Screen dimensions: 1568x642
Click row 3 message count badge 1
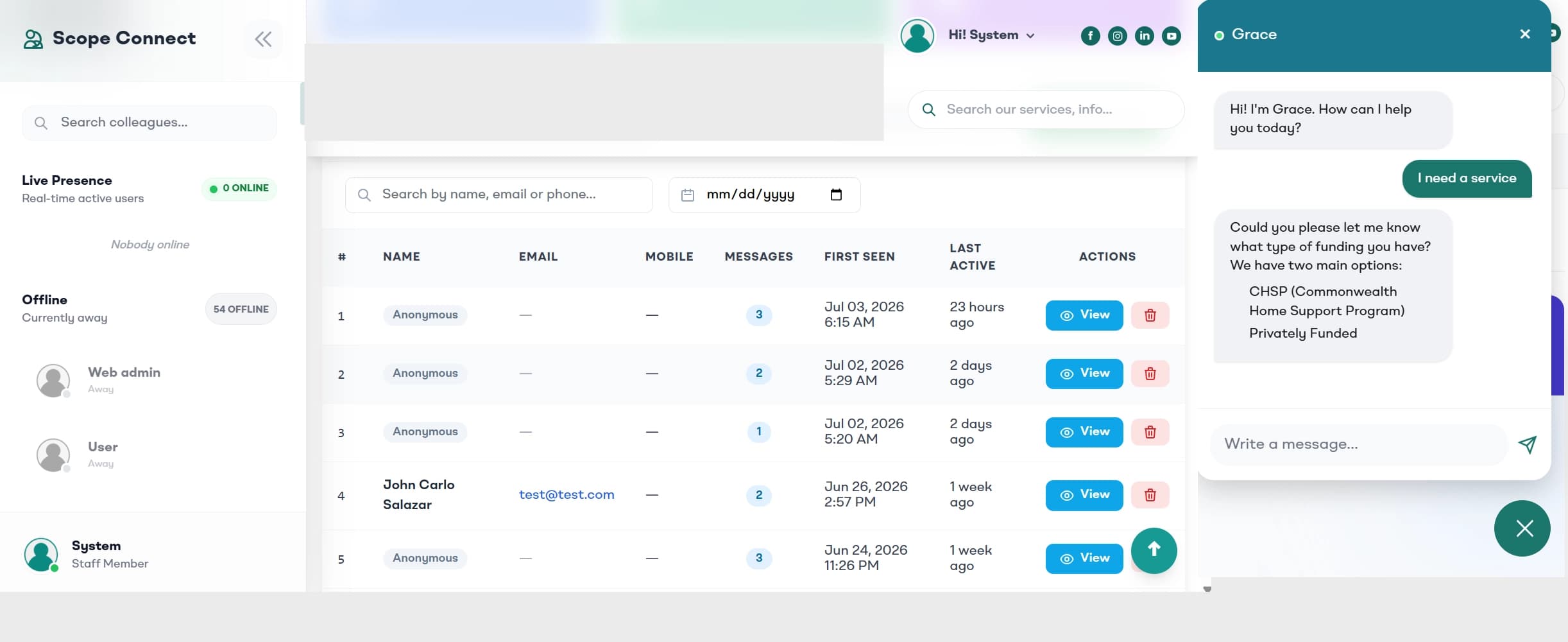coord(759,431)
